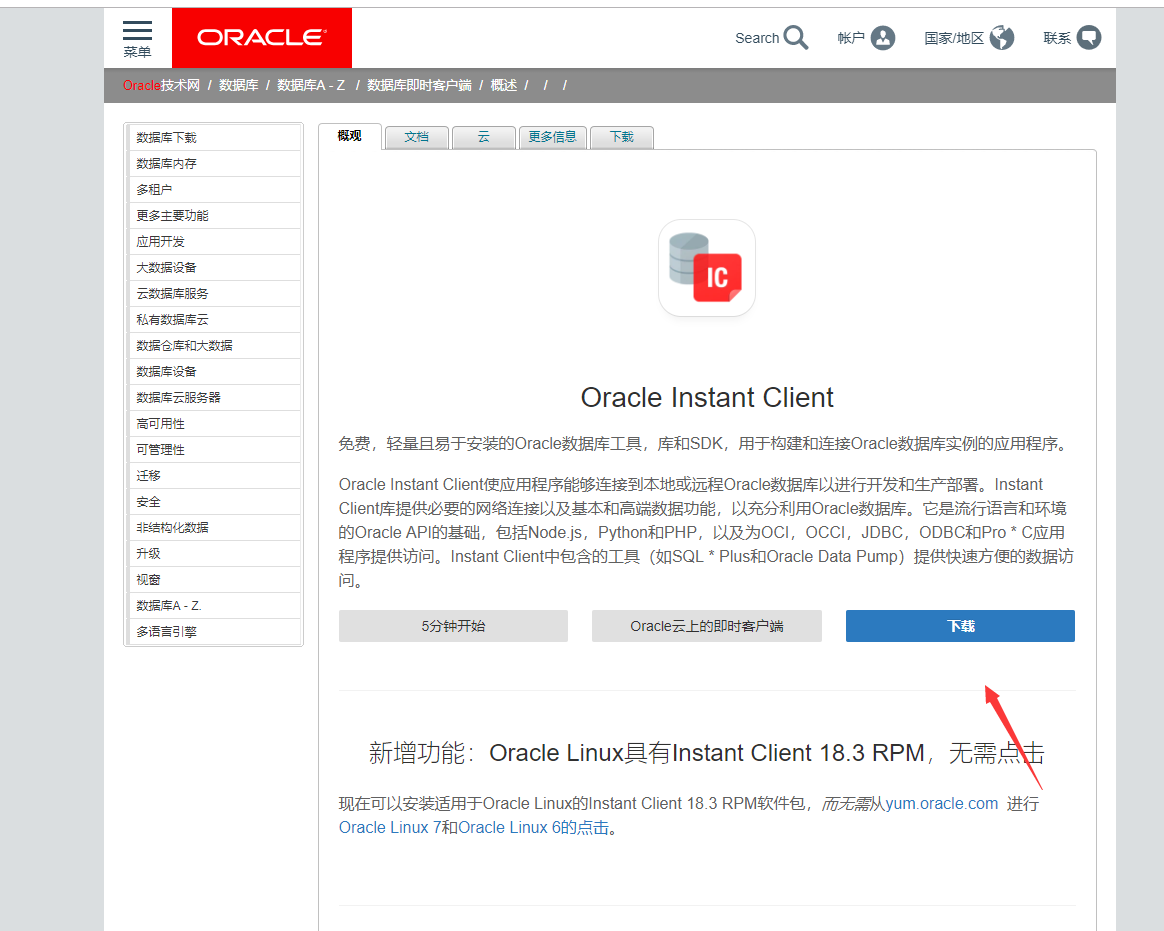This screenshot has height=931, width=1164.
Task: Open 云数据库服务 in the sidebar
Action: tap(214, 294)
